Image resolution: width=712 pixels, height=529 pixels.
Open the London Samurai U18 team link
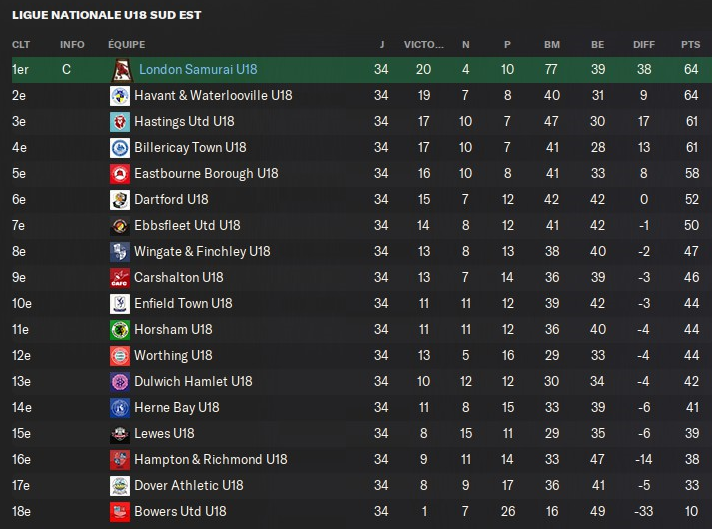pyautogui.click(x=198, y=70)
